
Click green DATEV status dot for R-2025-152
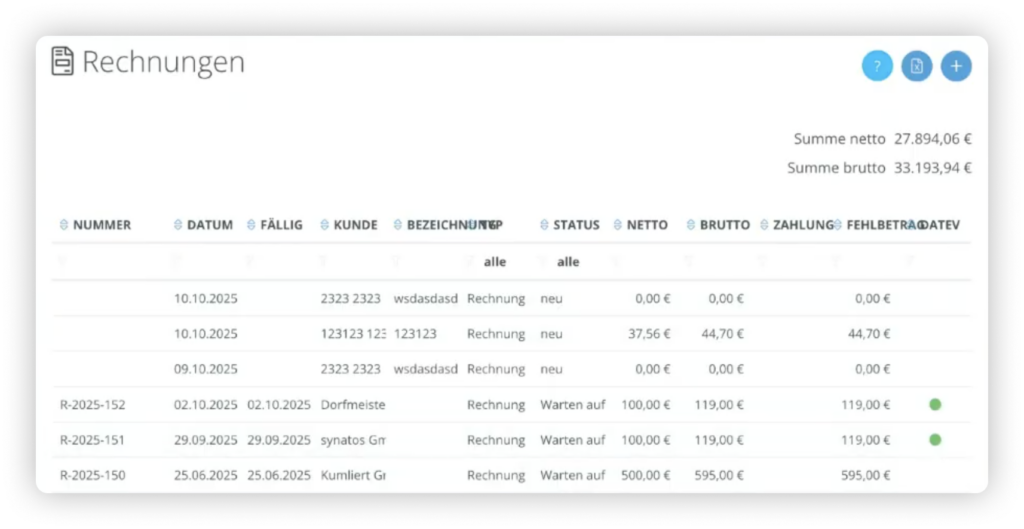click(x=935, y=405)
